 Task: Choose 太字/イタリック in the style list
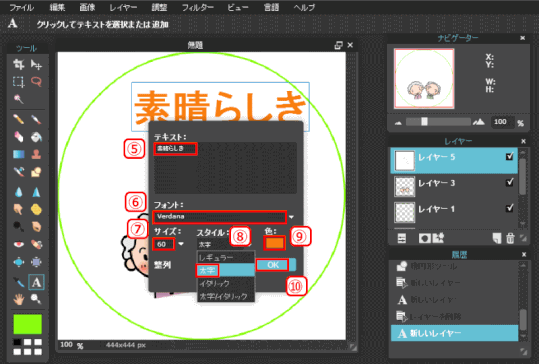226,296
